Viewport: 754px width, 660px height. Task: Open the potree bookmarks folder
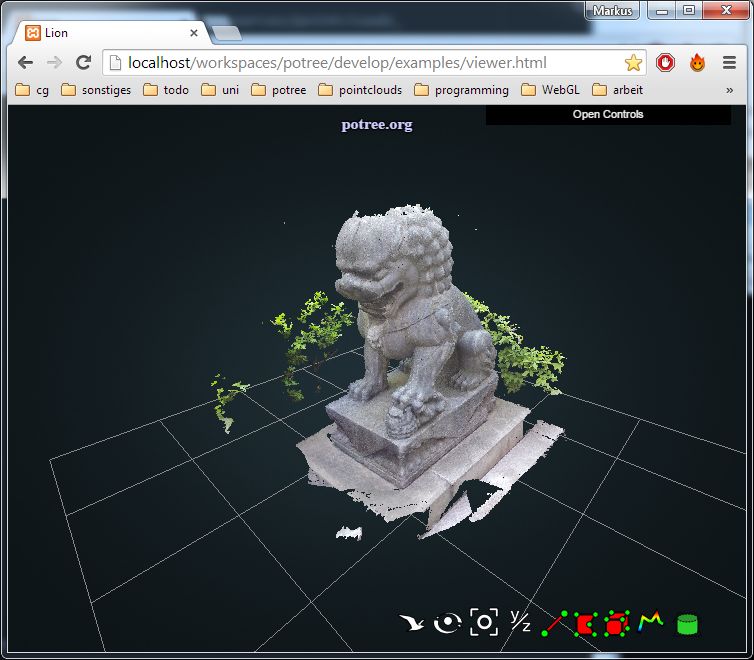click(279, 90)
